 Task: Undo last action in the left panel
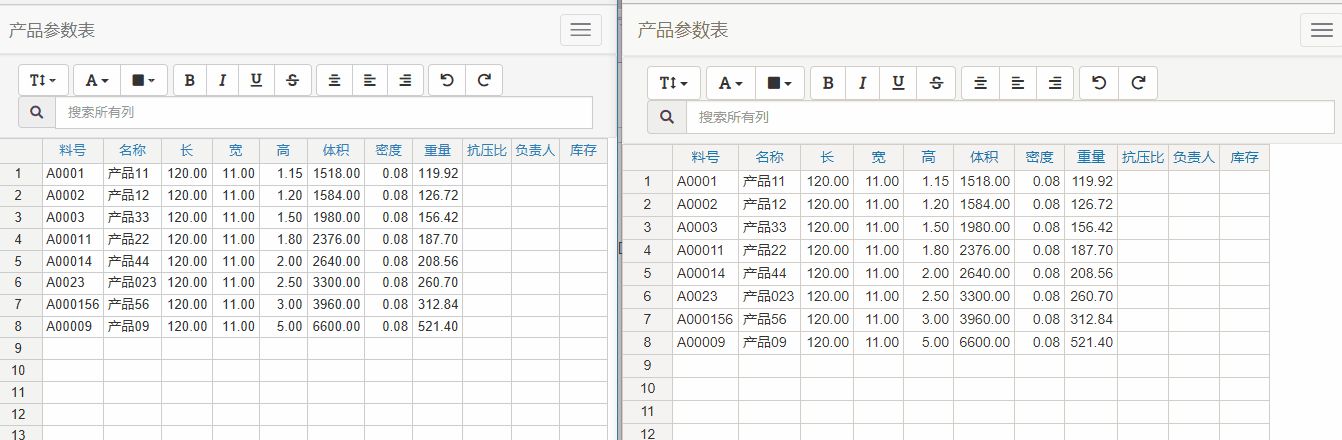(447, 80)
